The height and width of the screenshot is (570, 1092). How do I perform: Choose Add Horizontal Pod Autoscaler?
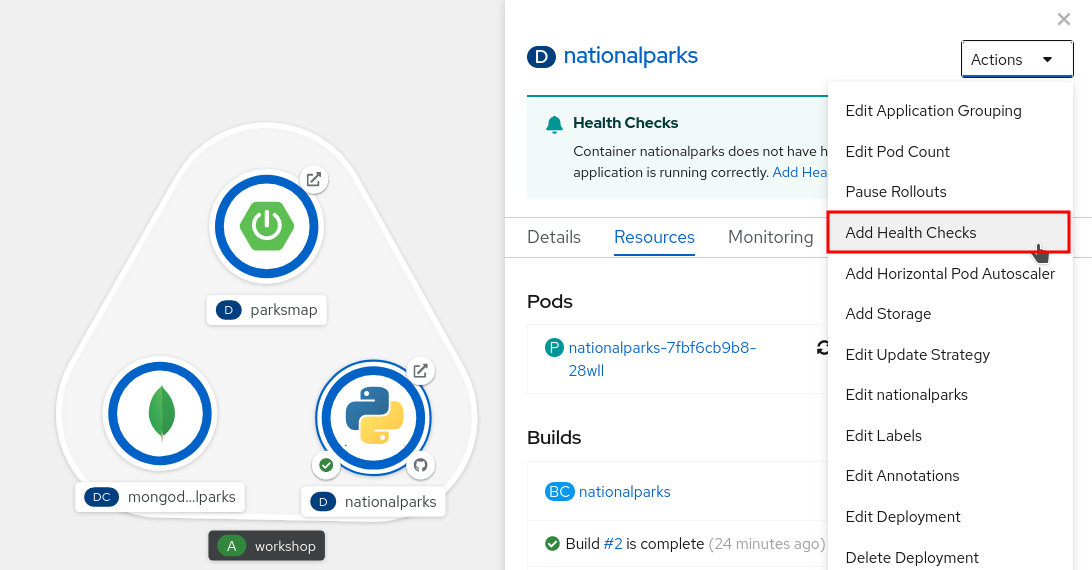pos(949,273)
